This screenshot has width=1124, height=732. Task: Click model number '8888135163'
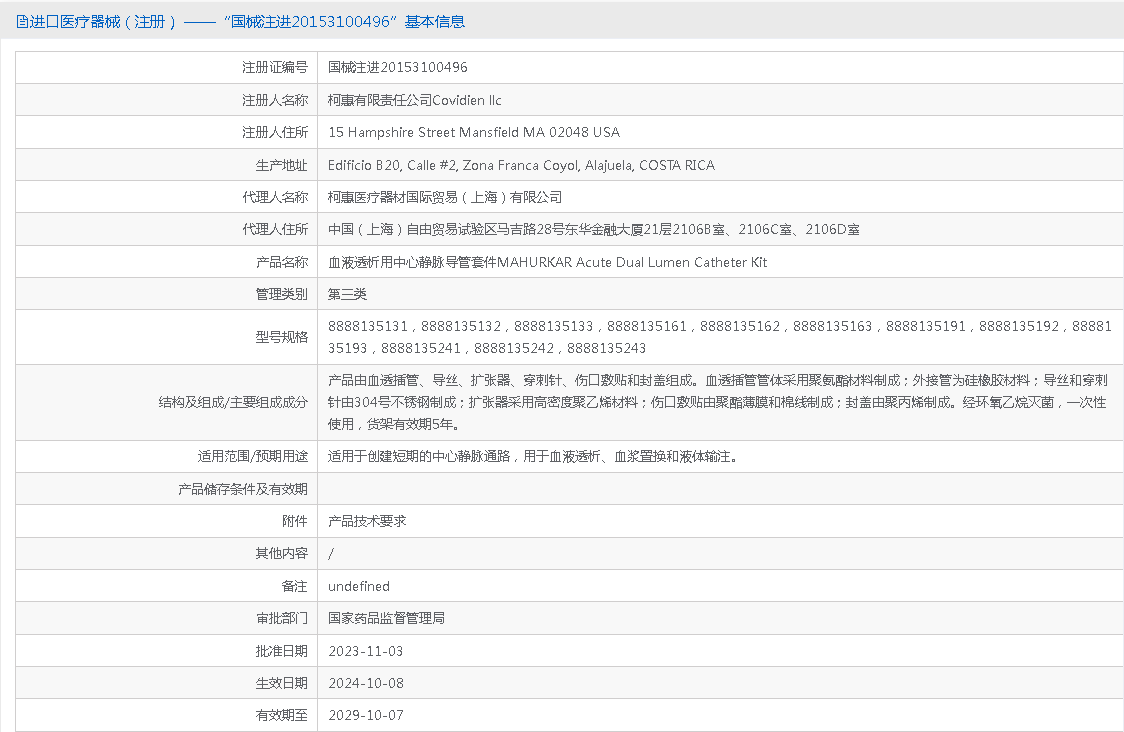tap(832, 326)
